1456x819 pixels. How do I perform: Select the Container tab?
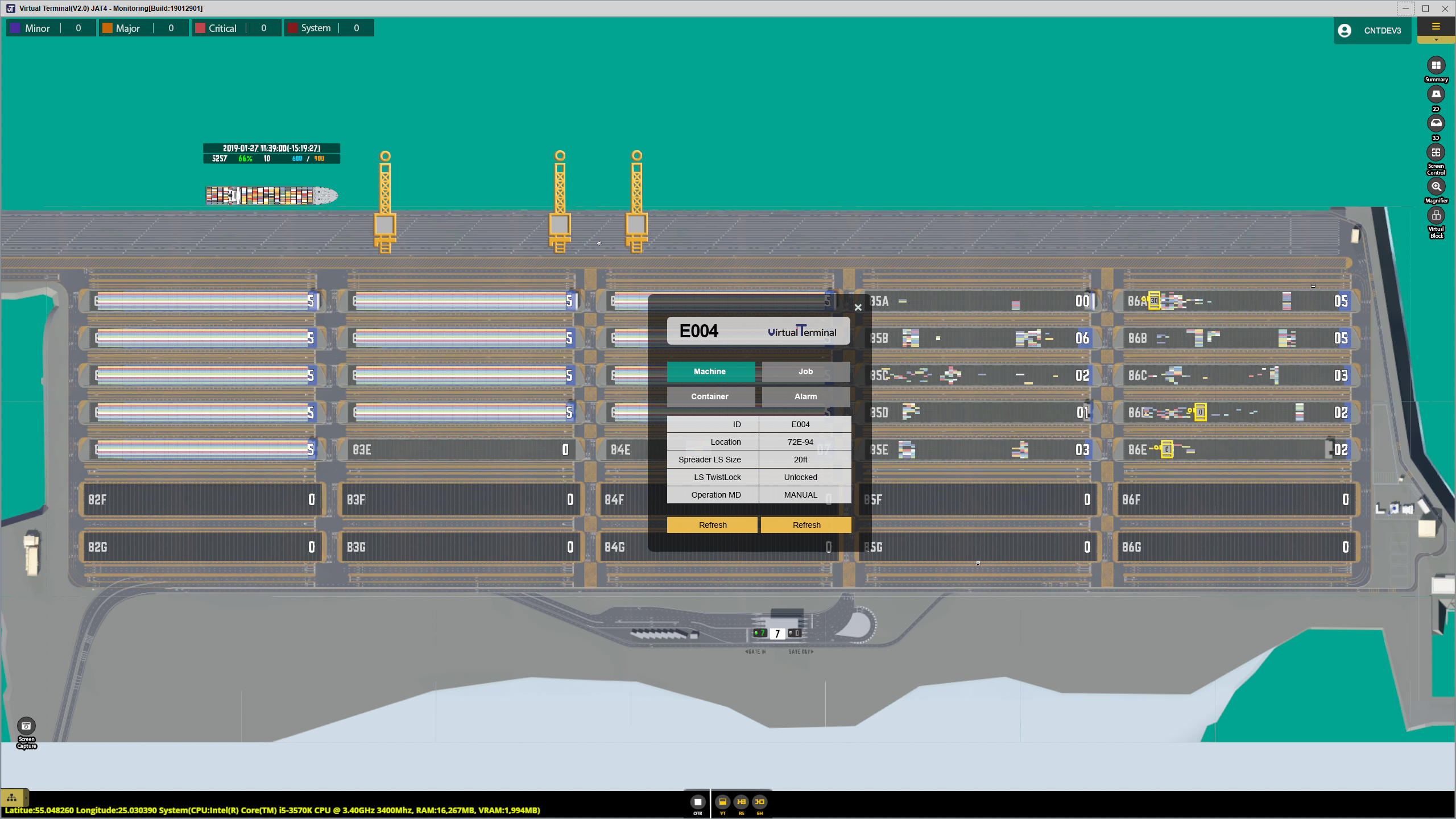click(710, 396)
